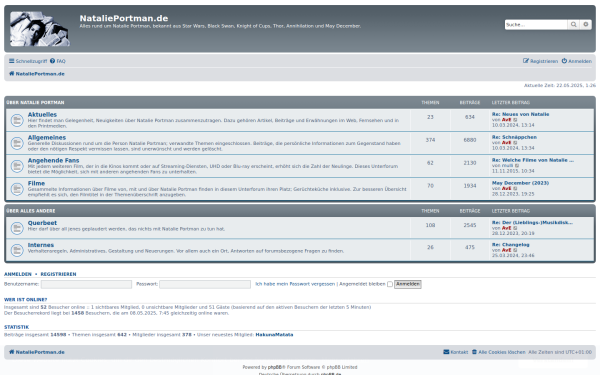The width and height of the screenshot is (600, 375).
Task: Click Registrieren link above login form
Action: pos(58,274)
